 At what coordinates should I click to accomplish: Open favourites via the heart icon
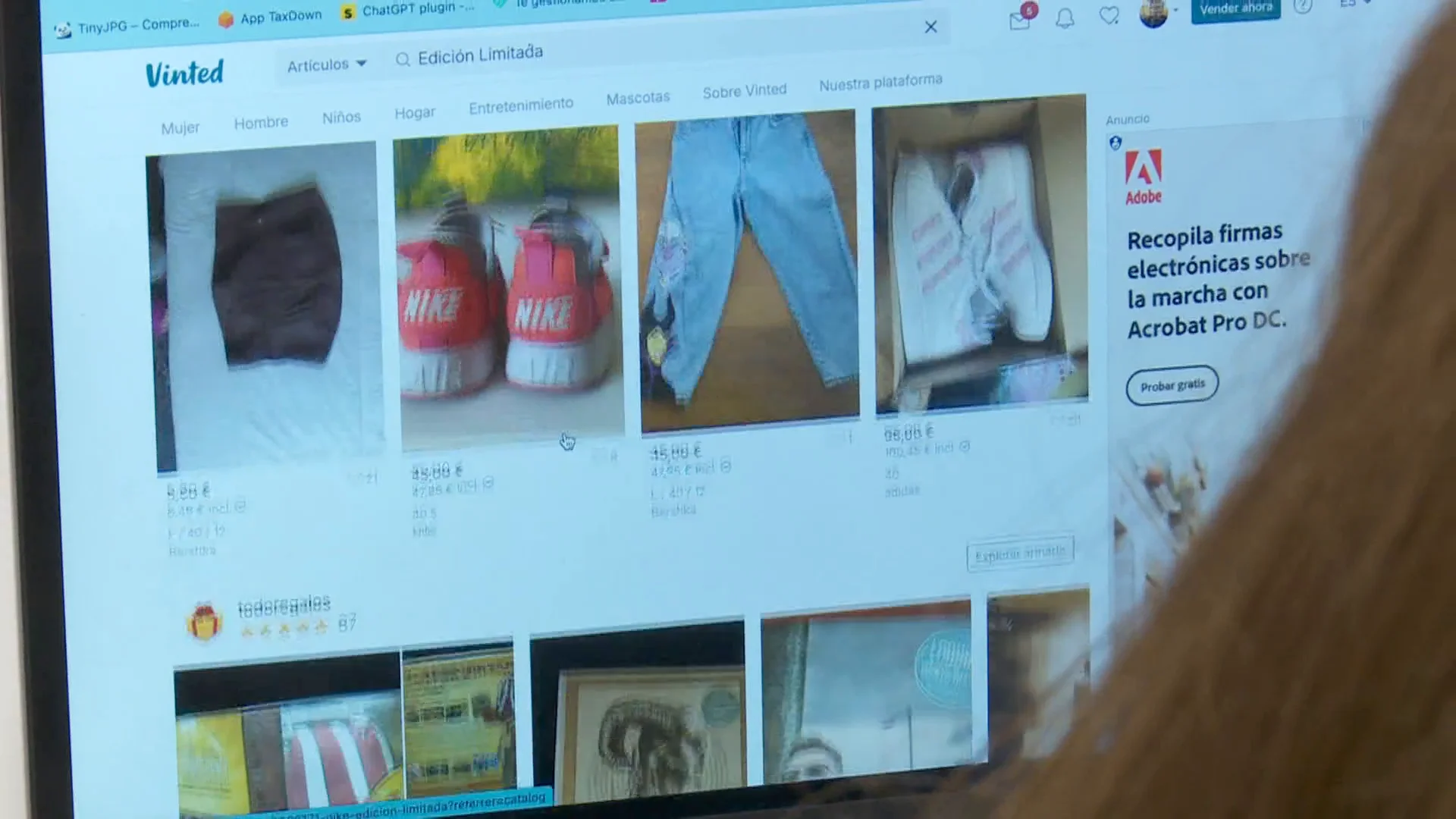coord(1109,15)
